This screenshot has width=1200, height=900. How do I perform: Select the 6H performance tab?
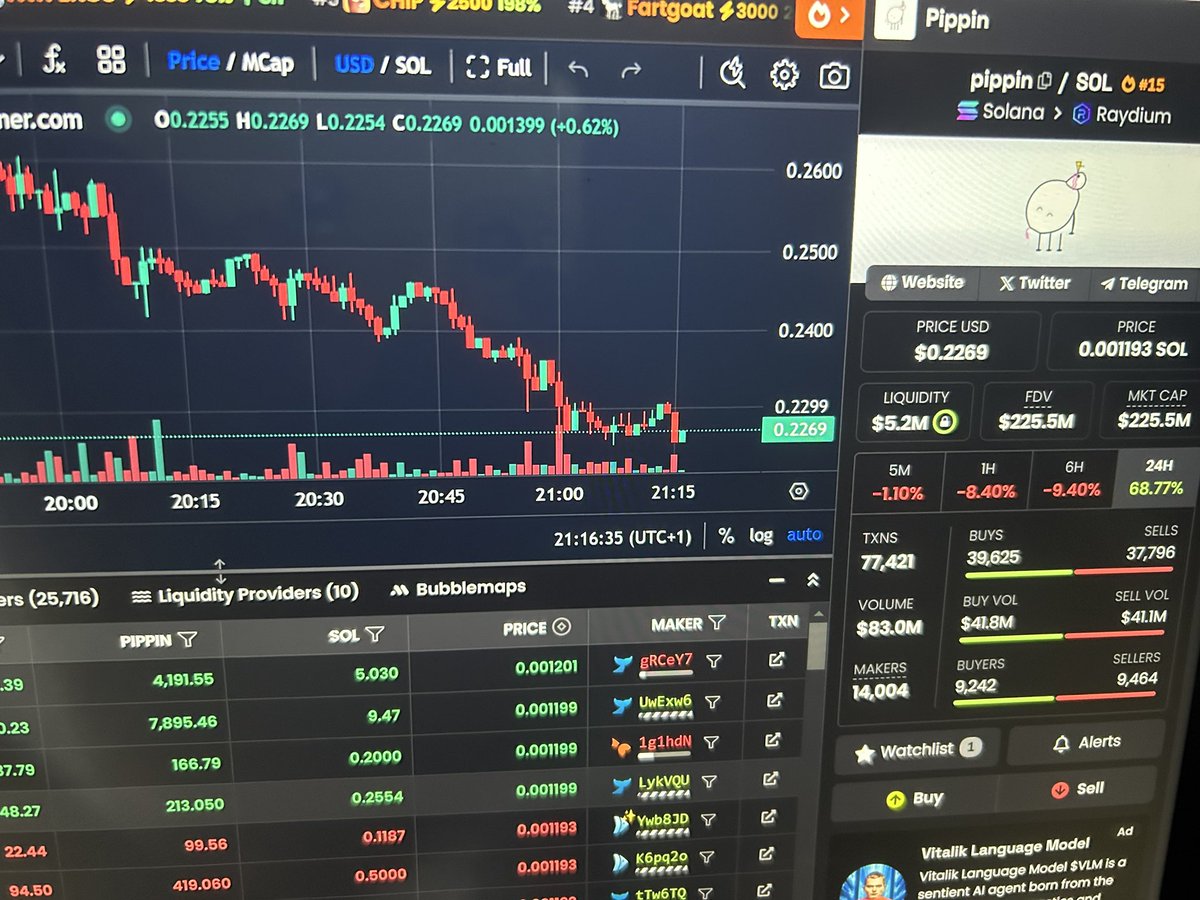[1073, 478]
